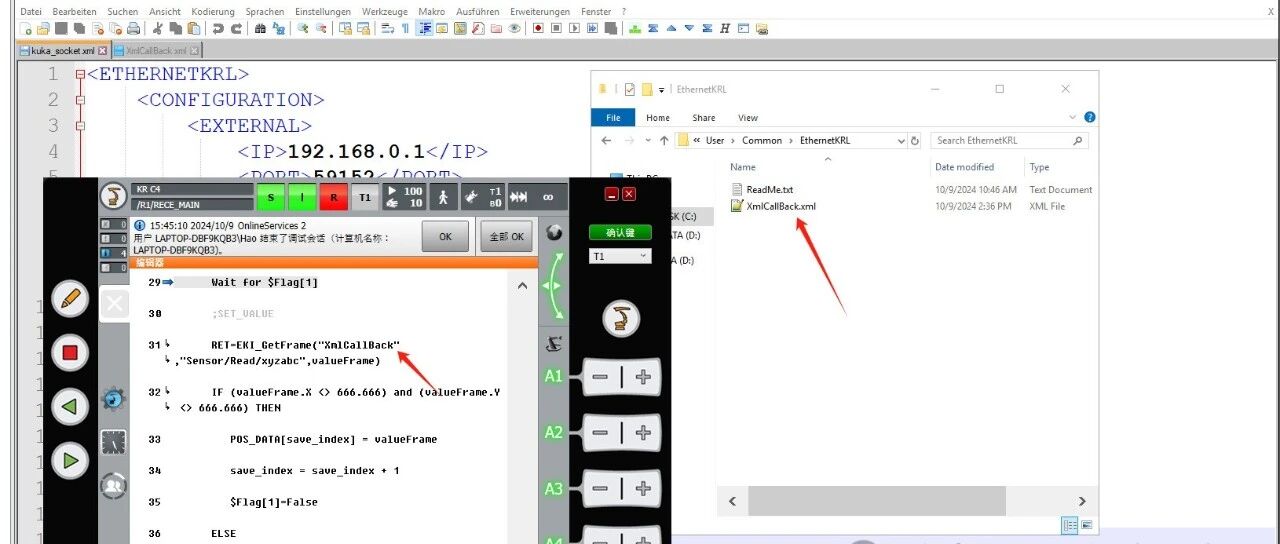Click the green S submit interpreter status
Viewport: 1280px width, 544px height.
click(x=271, y=197)
